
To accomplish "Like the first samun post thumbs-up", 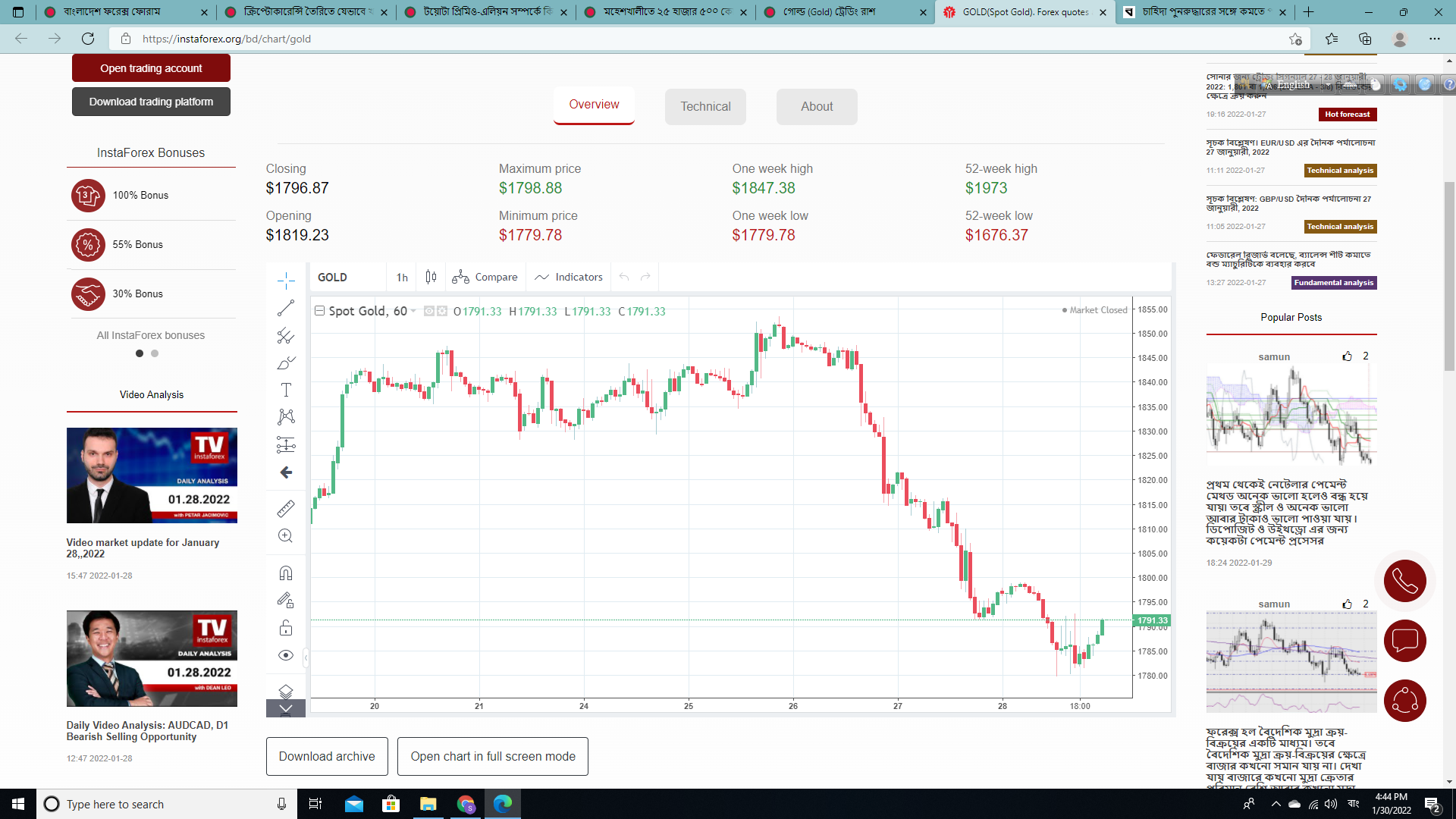I will (1348, 356).
